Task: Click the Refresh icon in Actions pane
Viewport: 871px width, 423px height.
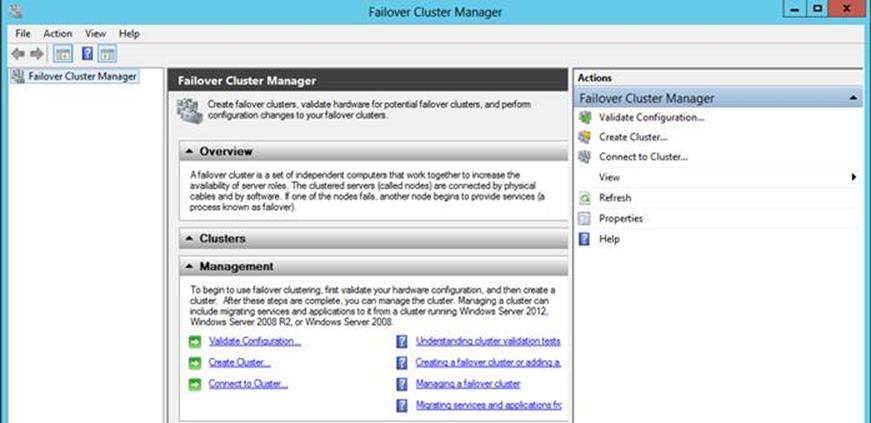Action: pyautogui.click(x=584, y=198)
